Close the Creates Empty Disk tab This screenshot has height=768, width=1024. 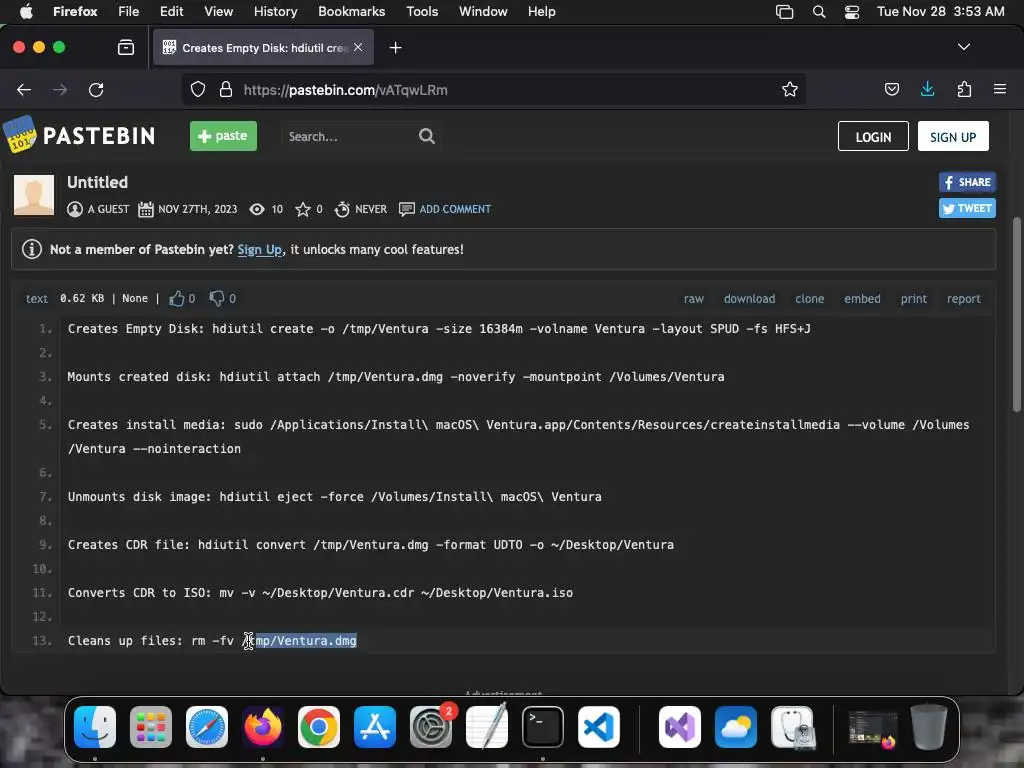[x=358, y=47]
